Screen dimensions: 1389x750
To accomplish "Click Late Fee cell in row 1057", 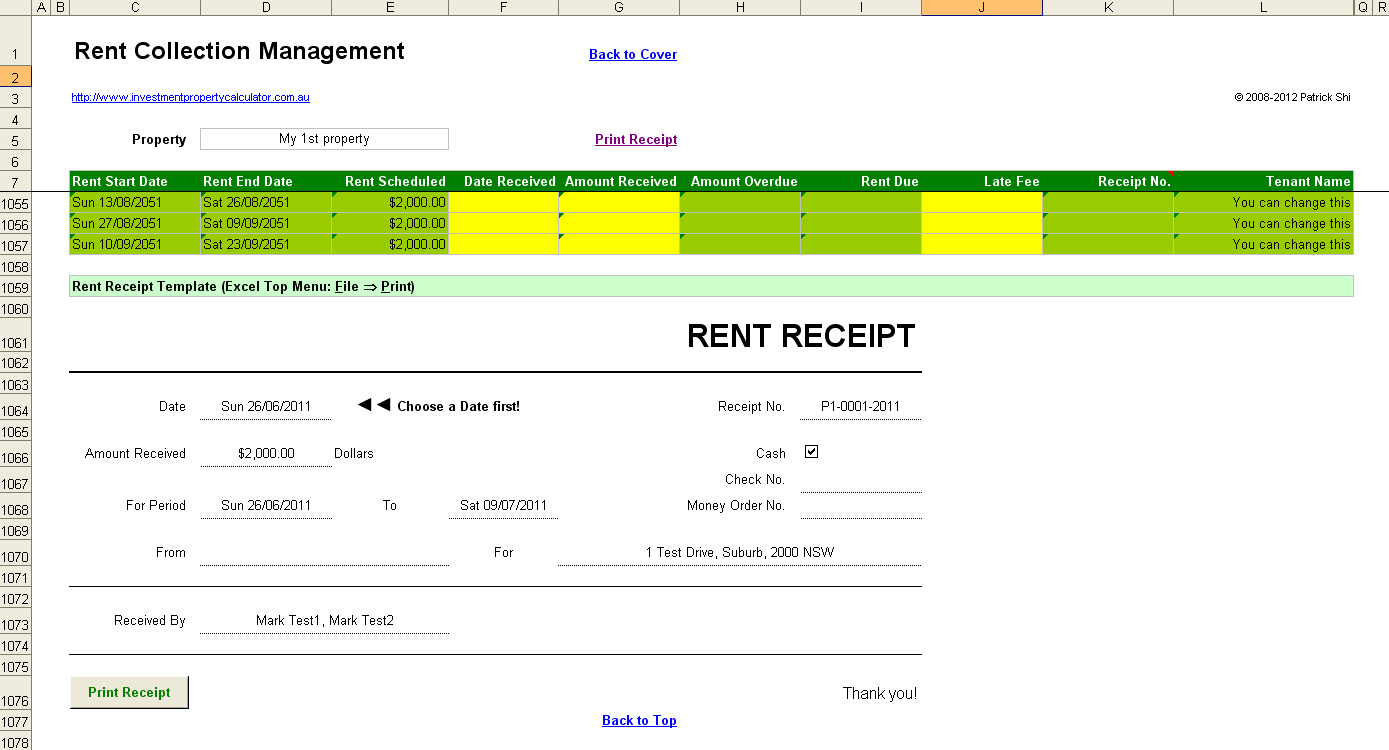I will (x=982, y=245).
